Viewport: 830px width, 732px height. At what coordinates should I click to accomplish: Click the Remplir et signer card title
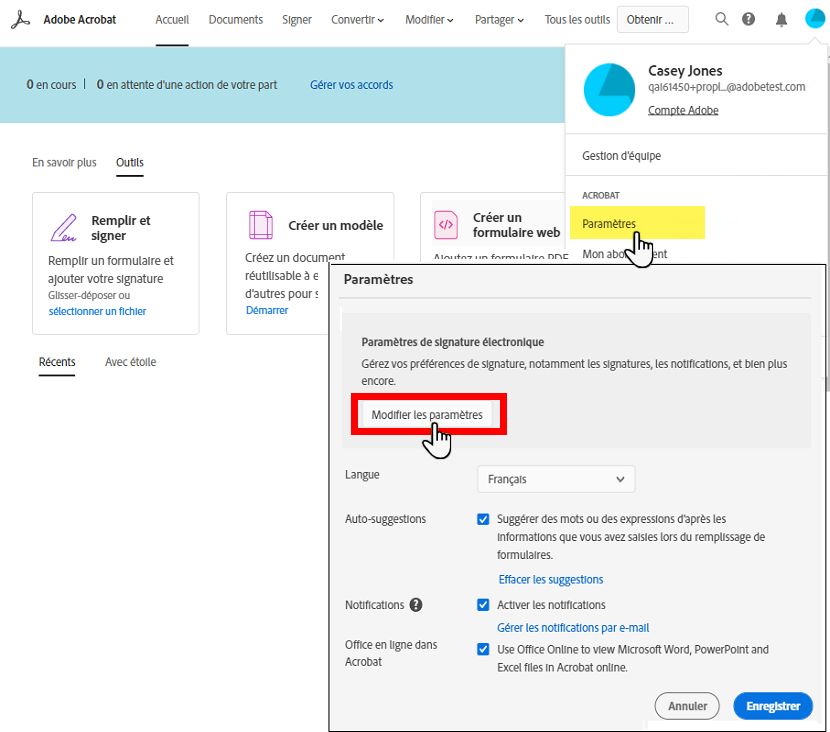(x=121, y=228)
